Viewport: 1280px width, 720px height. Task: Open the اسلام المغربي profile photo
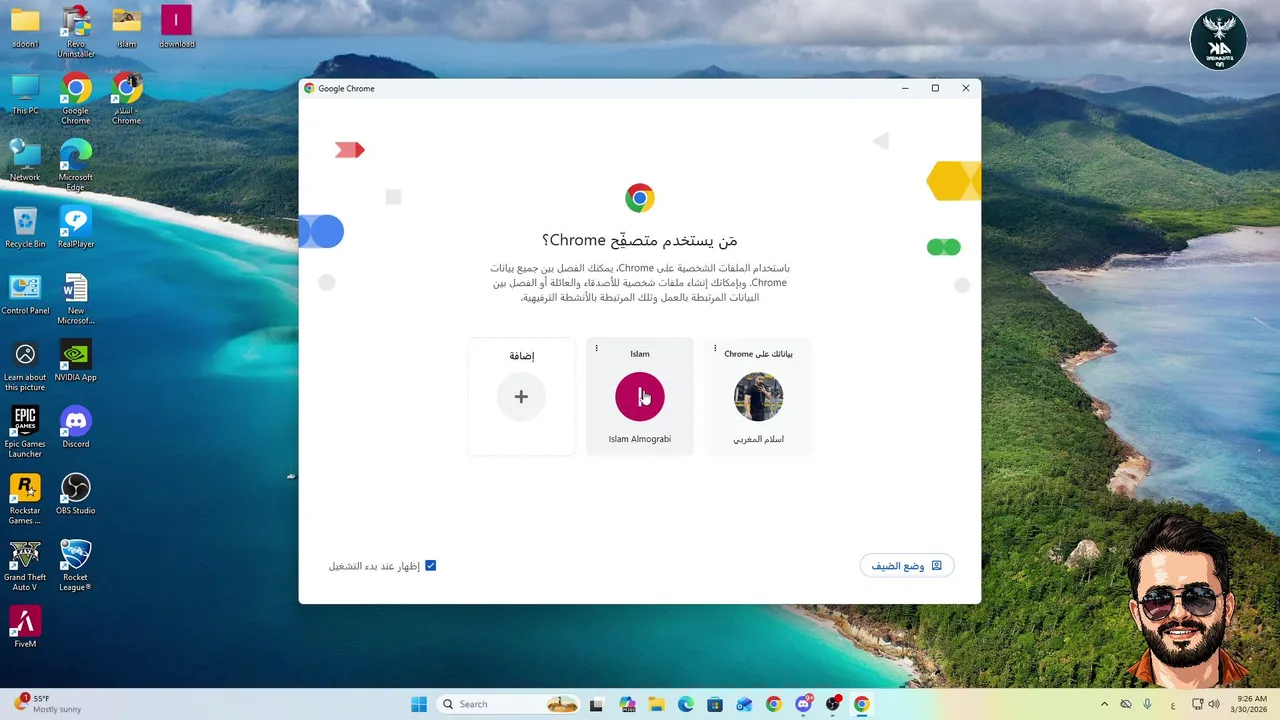[x=758, y=397]
